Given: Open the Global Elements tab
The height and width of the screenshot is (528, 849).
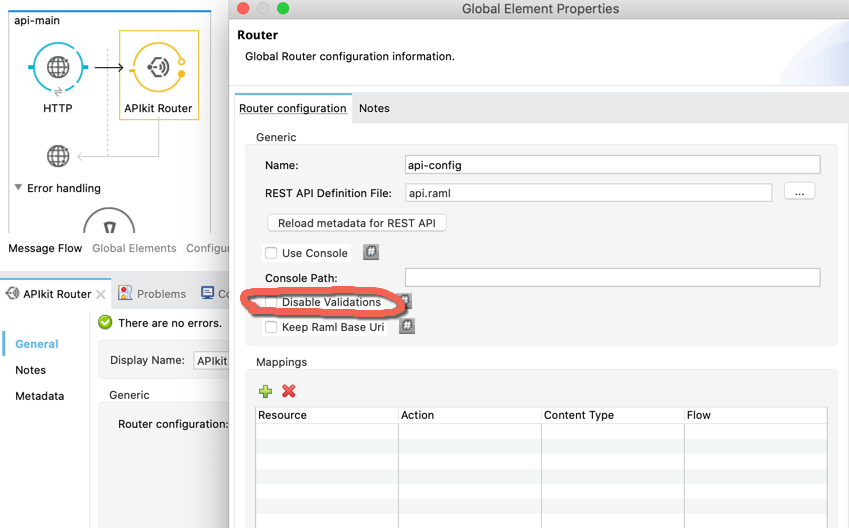Looking at the screenshot, I should pyautogui.click(x=134, y=248).
